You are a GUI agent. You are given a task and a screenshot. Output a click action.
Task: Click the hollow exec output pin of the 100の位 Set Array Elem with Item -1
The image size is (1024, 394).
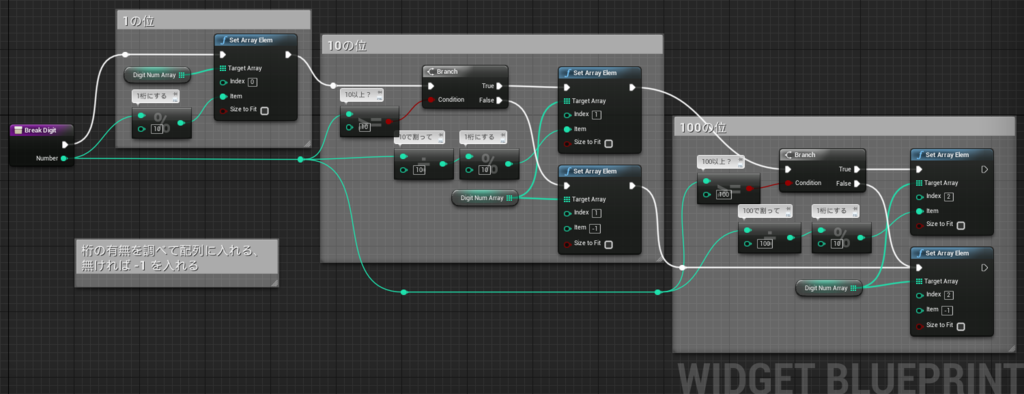click(x=984, y=267)
